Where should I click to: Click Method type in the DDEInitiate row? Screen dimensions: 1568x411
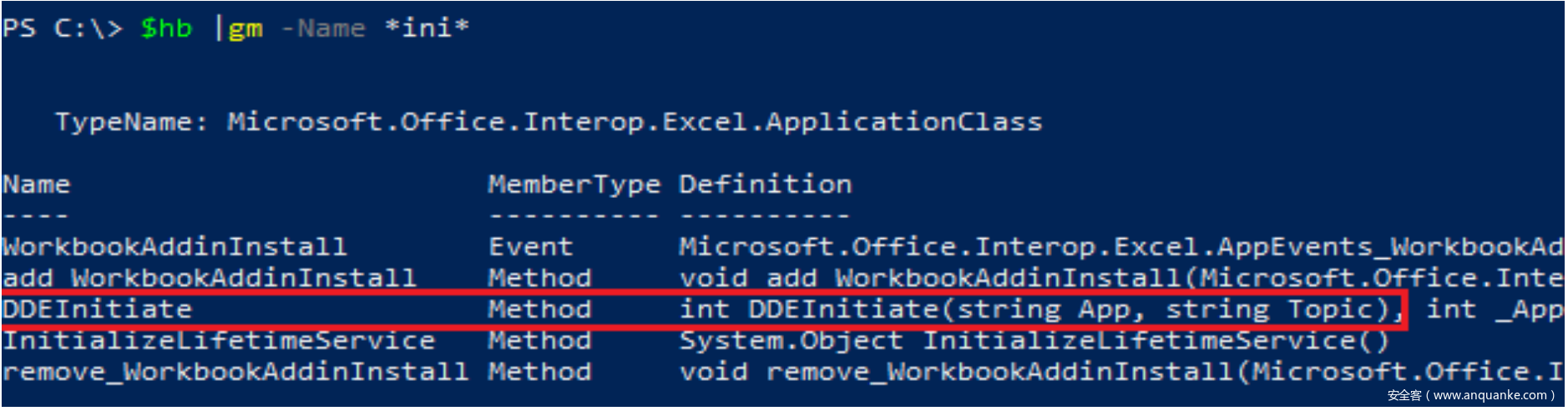click(539, 310)
